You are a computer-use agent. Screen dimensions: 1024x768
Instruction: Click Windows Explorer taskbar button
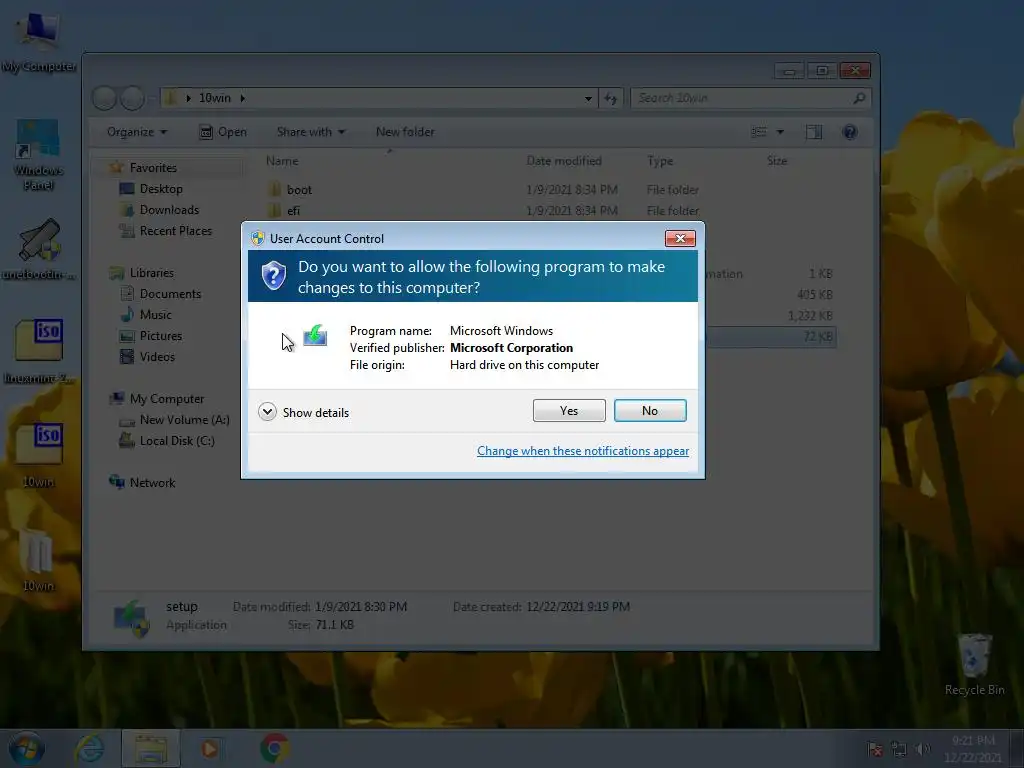click(x=150, y=748)
